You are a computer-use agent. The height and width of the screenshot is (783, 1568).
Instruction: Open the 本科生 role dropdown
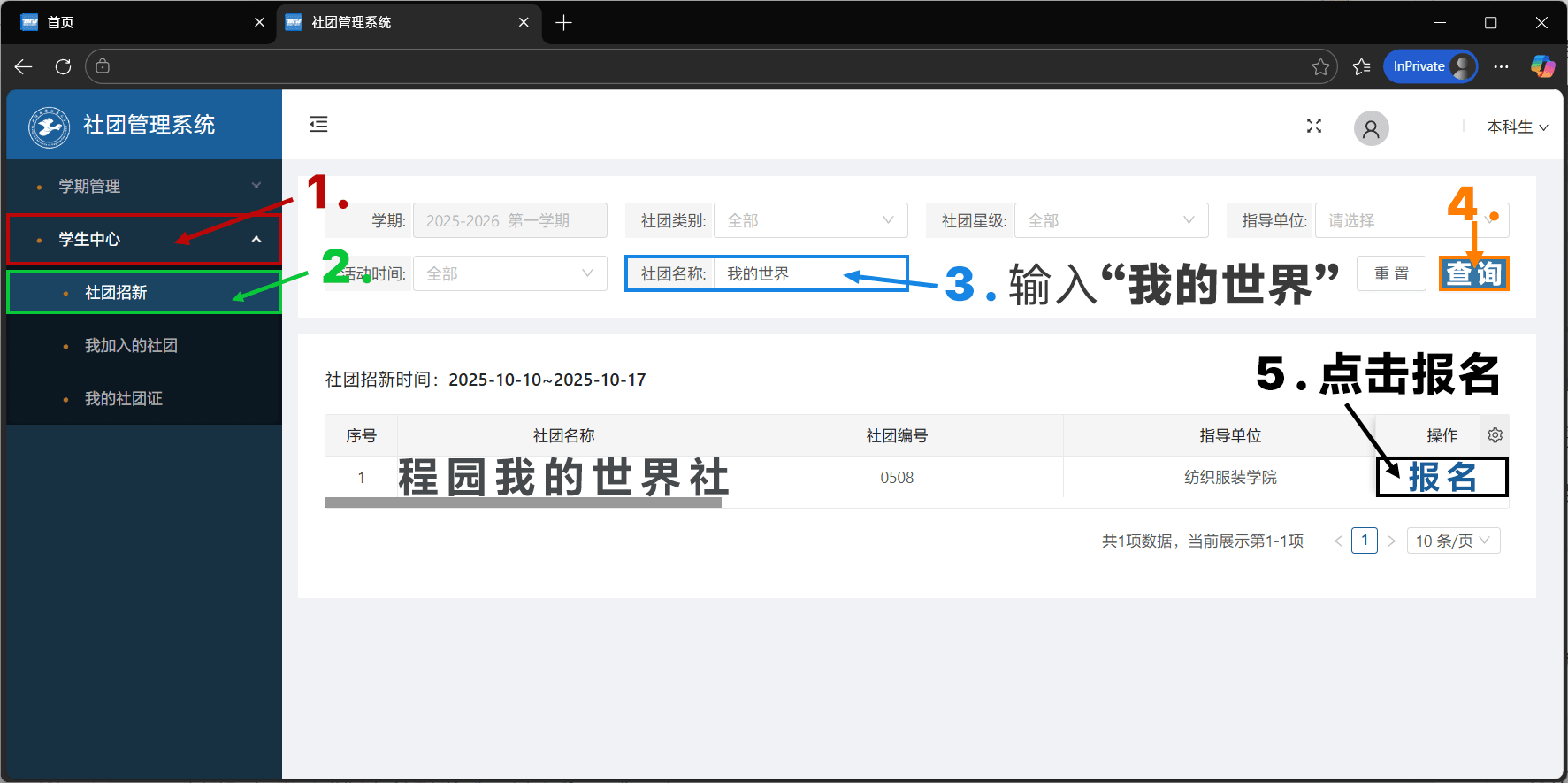coord(1516,127)
